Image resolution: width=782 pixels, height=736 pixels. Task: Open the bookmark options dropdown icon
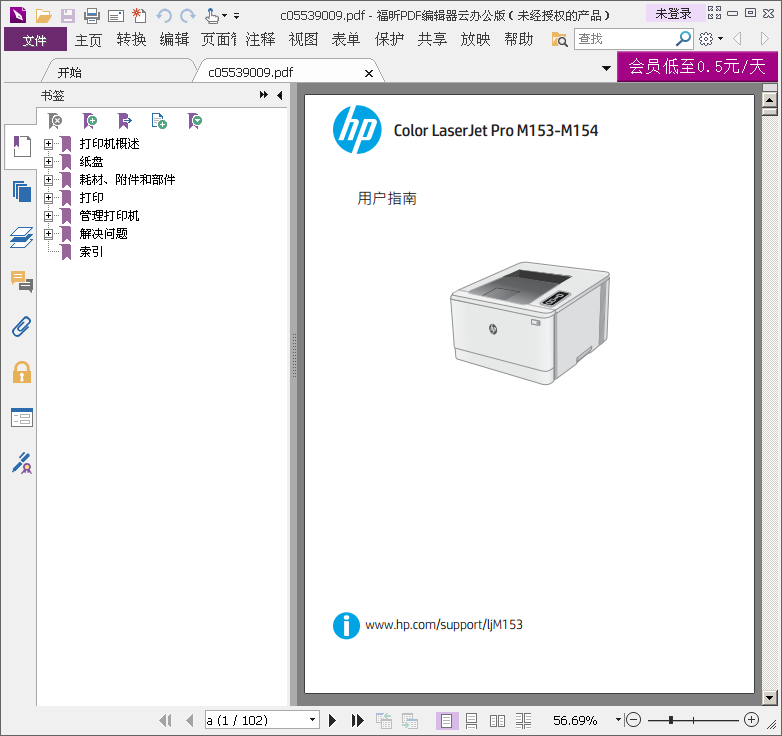click(x=195, y=121)
